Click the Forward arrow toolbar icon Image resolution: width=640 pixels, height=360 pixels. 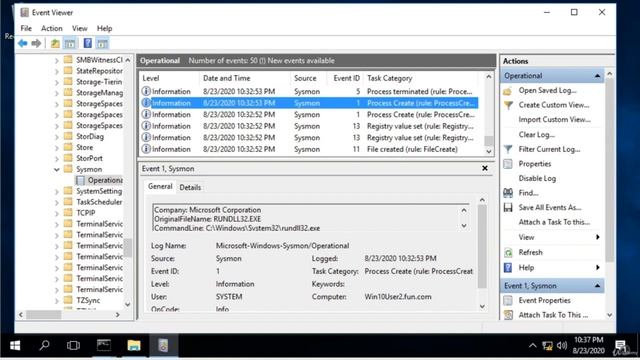36,43
